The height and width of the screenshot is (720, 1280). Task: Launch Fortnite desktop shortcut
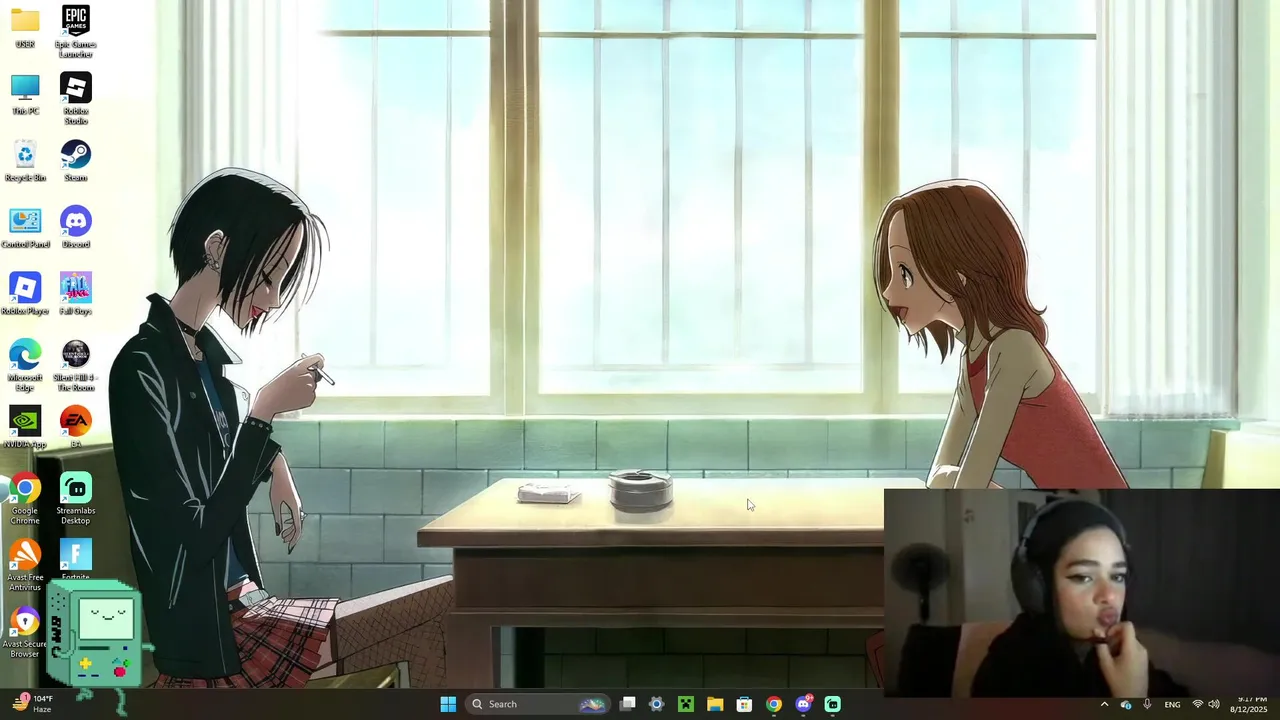point(76,561)
